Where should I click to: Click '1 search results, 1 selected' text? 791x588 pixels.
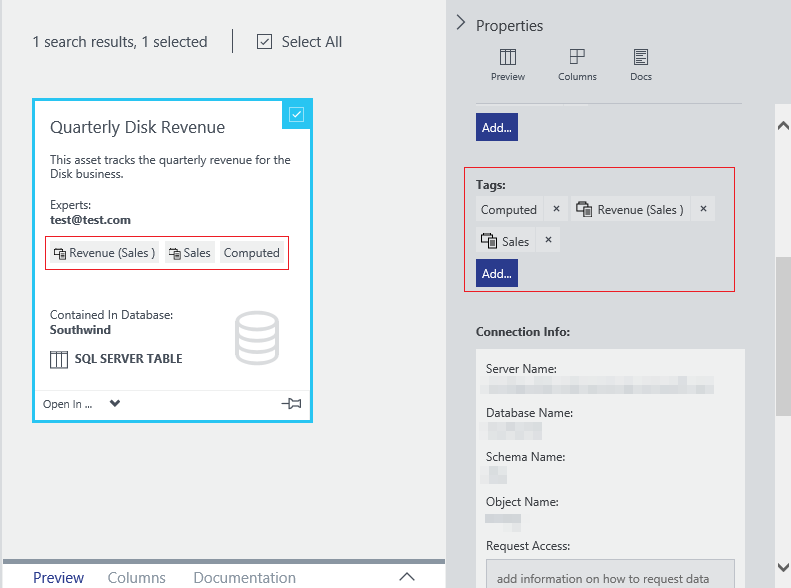coord(120,41)
